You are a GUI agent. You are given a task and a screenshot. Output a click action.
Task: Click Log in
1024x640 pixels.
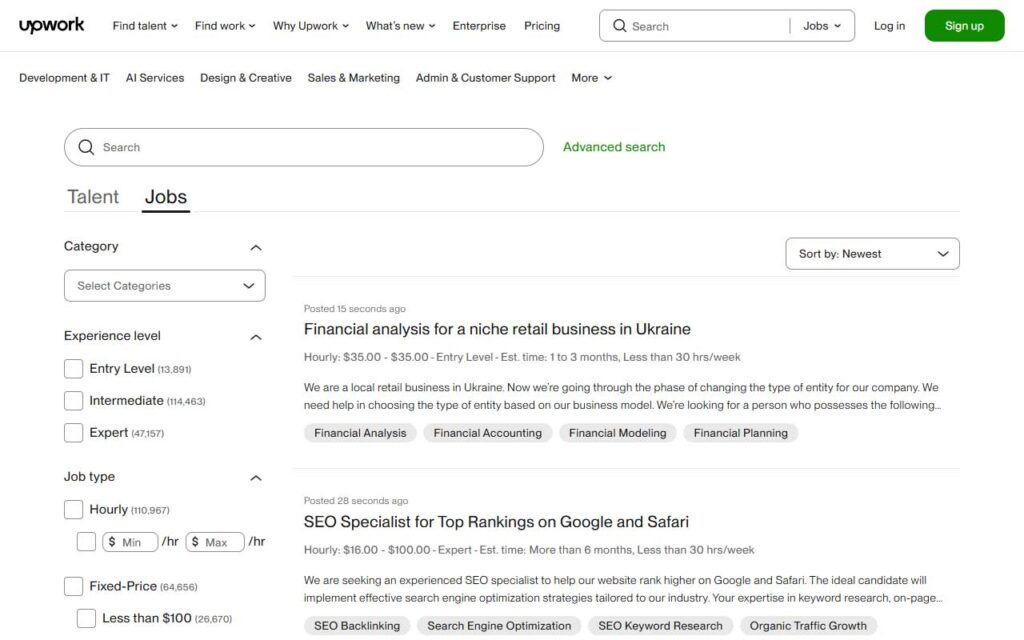(889, 25)
